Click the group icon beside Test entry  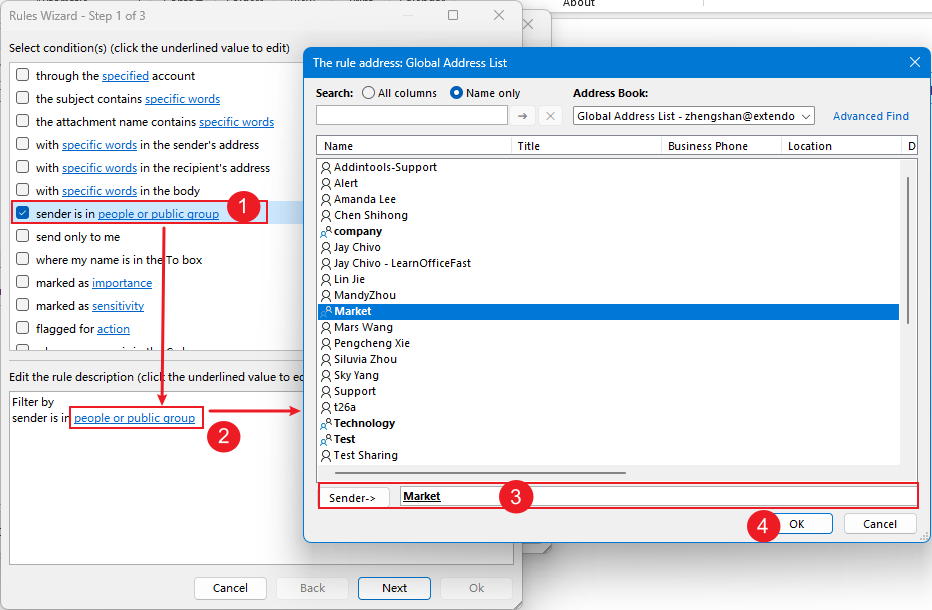coord(326,439)
